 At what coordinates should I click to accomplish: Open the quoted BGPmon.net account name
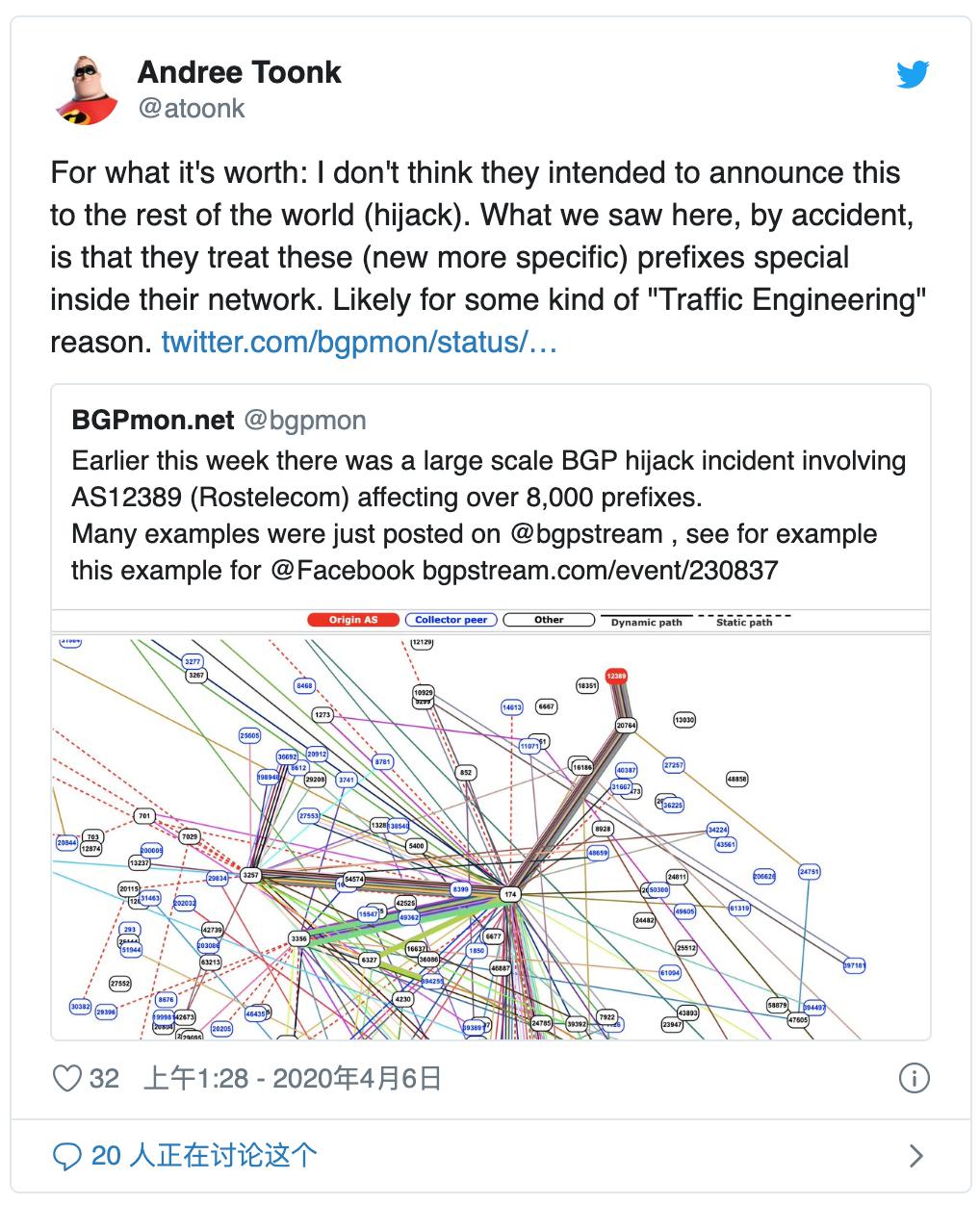(x=153, y=421)
